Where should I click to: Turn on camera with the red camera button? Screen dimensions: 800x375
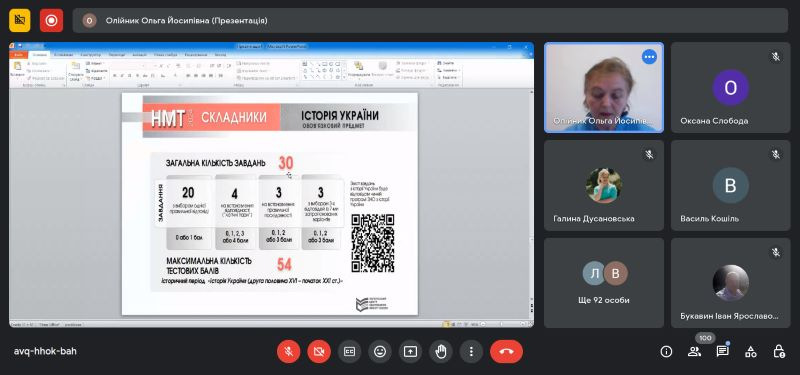coord(319,352)
